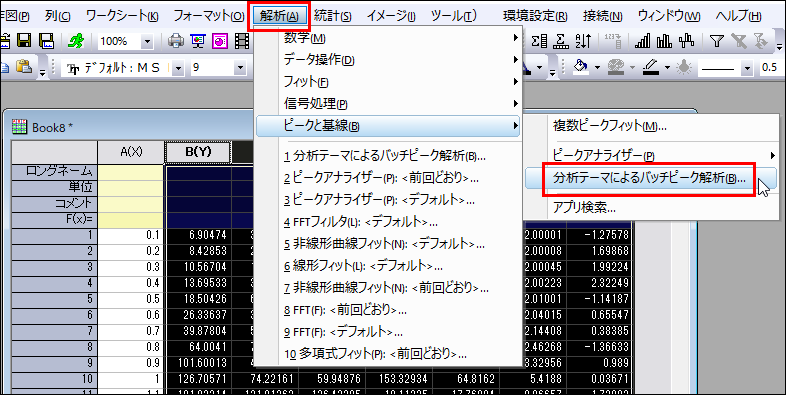Click the Sort A-Z icon
The width and height of the screenshot is (786, 395).
click(x=583, y=41)
